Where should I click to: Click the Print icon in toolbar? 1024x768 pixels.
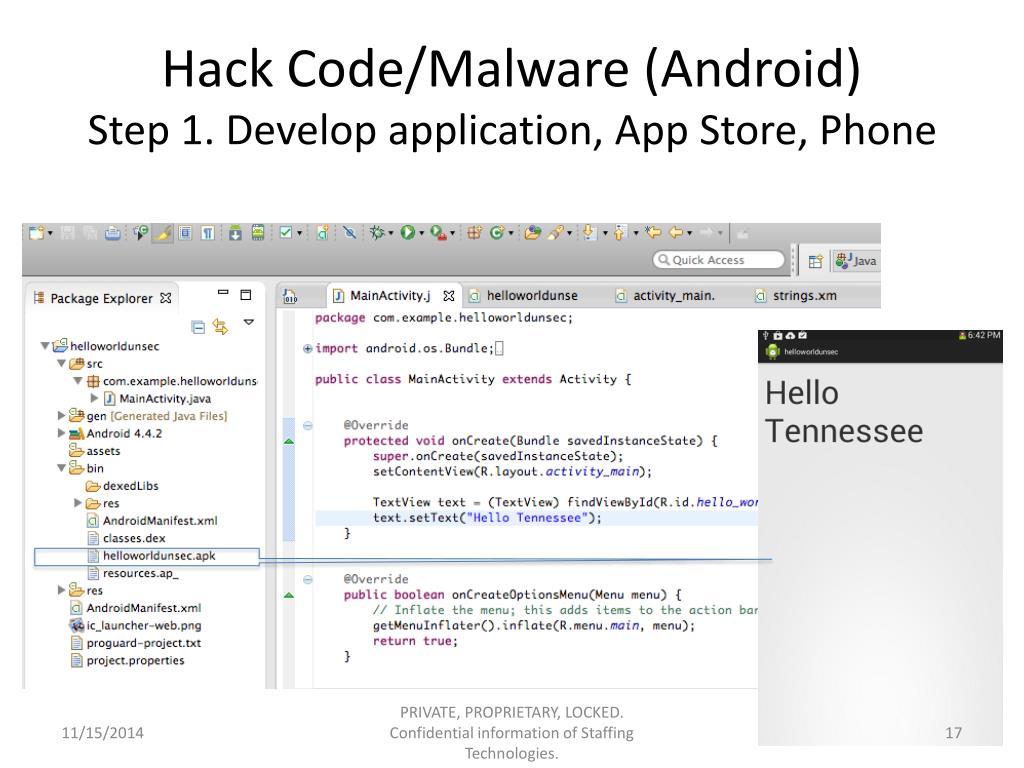(113, 232)
